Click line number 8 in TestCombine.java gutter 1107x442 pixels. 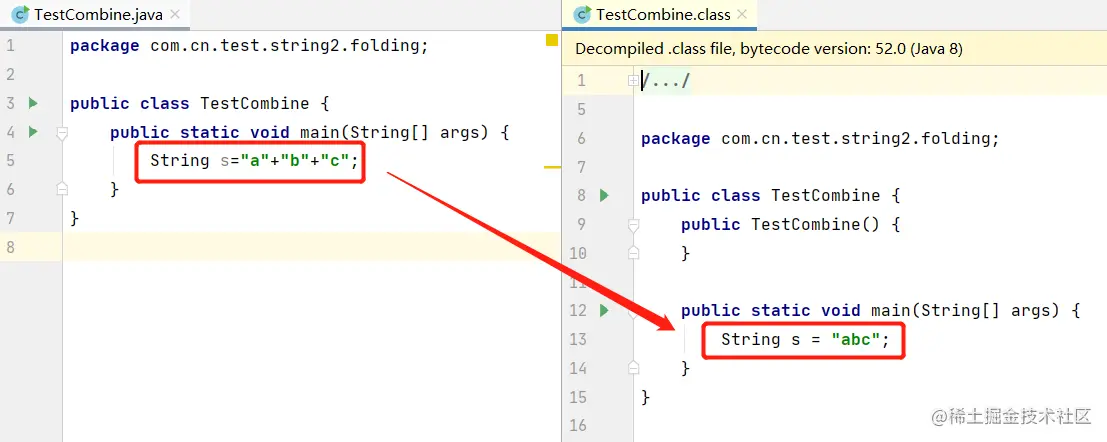tap(9, 246)
